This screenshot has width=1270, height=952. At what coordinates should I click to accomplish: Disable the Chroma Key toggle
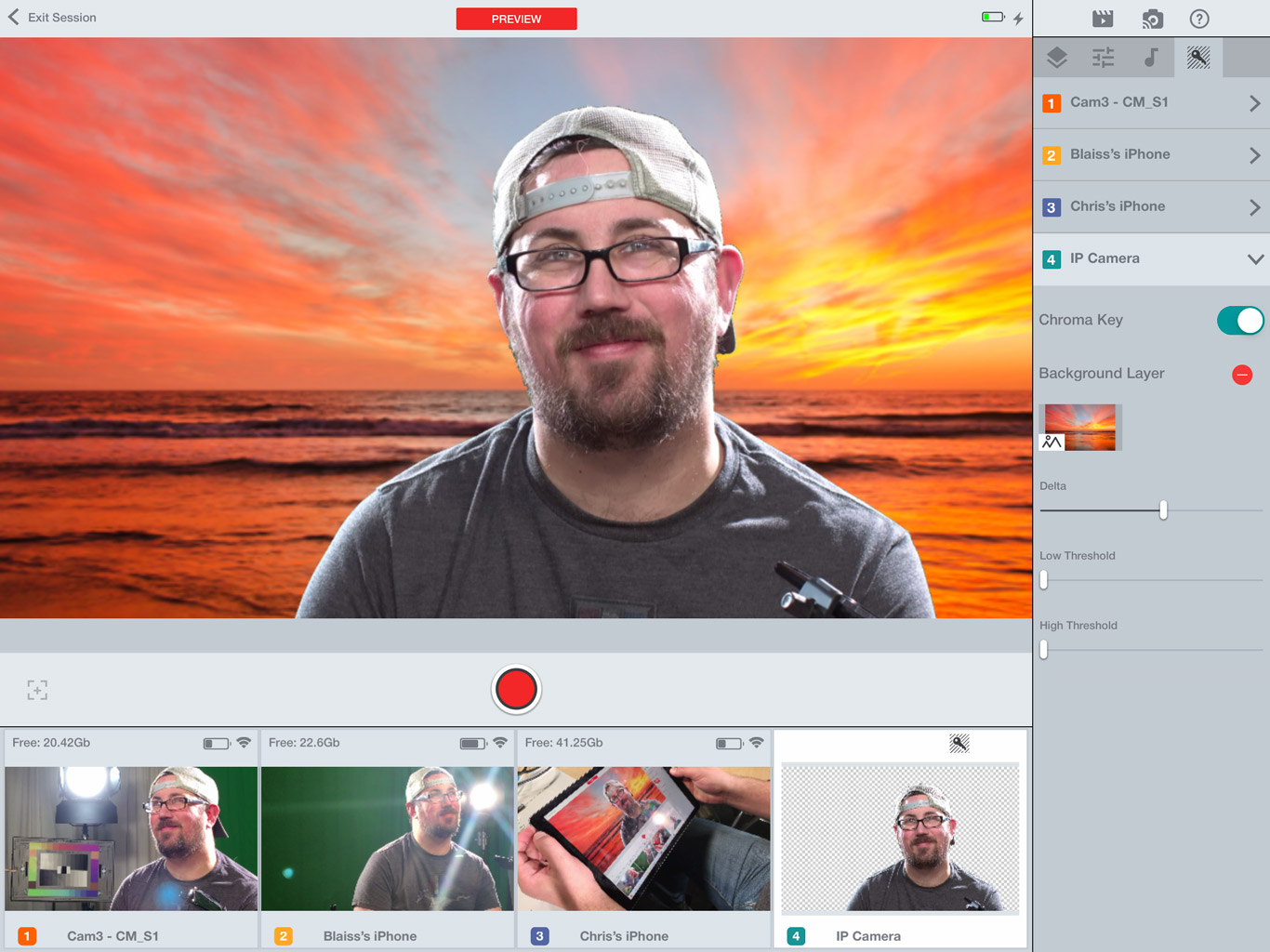pos(1240,320)
